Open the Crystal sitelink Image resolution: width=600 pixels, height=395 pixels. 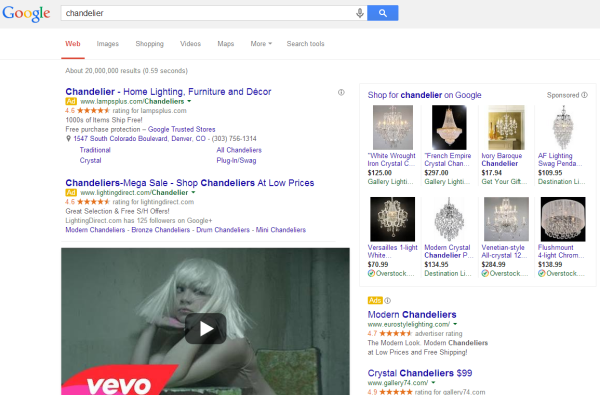(90, 160)
